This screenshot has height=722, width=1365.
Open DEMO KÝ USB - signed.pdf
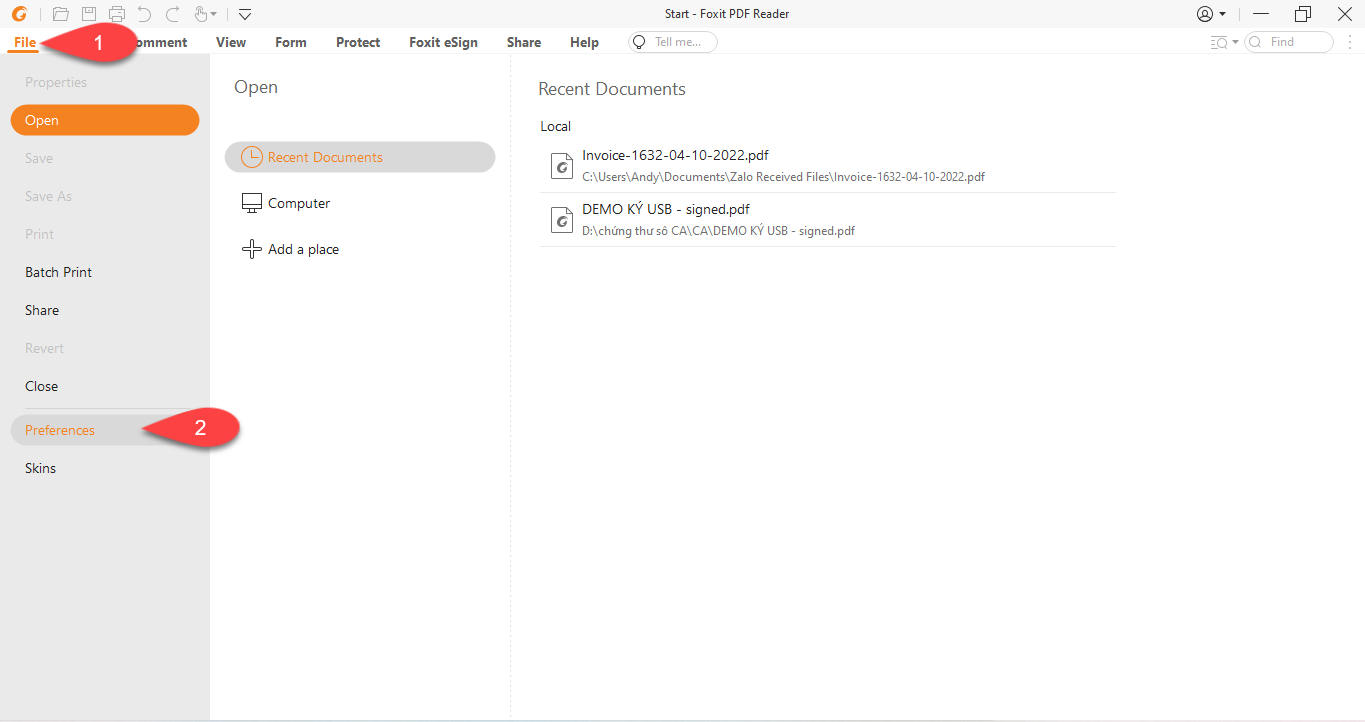tap(828, 219)
